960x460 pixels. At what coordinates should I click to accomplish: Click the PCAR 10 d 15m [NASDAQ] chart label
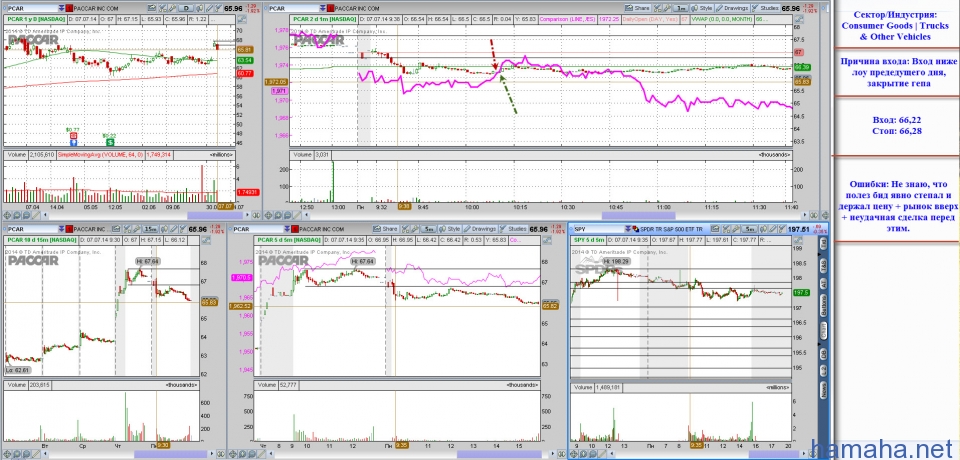[41, 239]
